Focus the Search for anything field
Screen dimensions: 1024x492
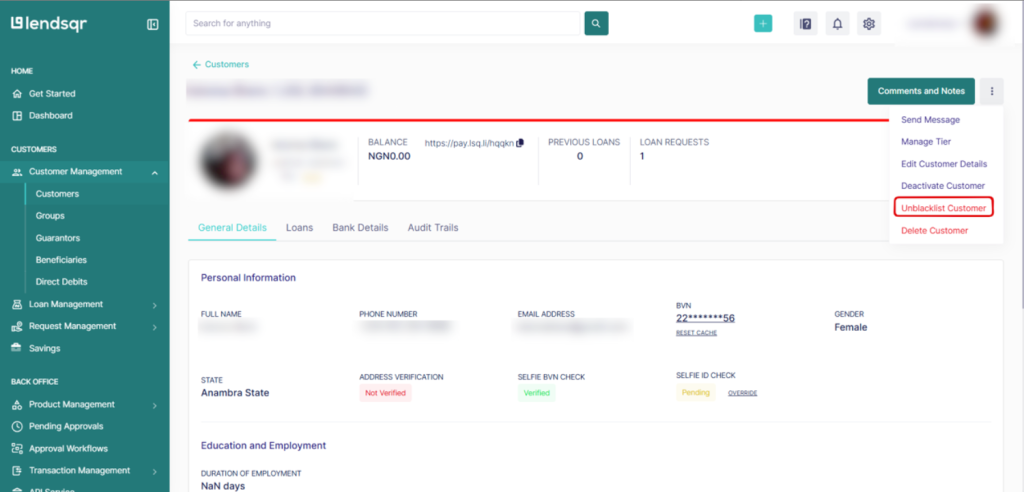pyautogui.click(x=383, y=24)
